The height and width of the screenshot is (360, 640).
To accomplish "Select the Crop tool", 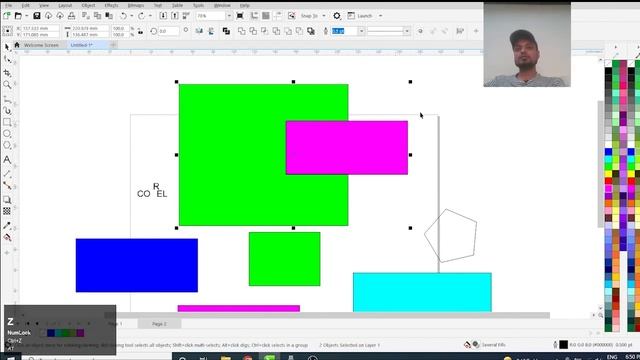I will tap(7, 73).
